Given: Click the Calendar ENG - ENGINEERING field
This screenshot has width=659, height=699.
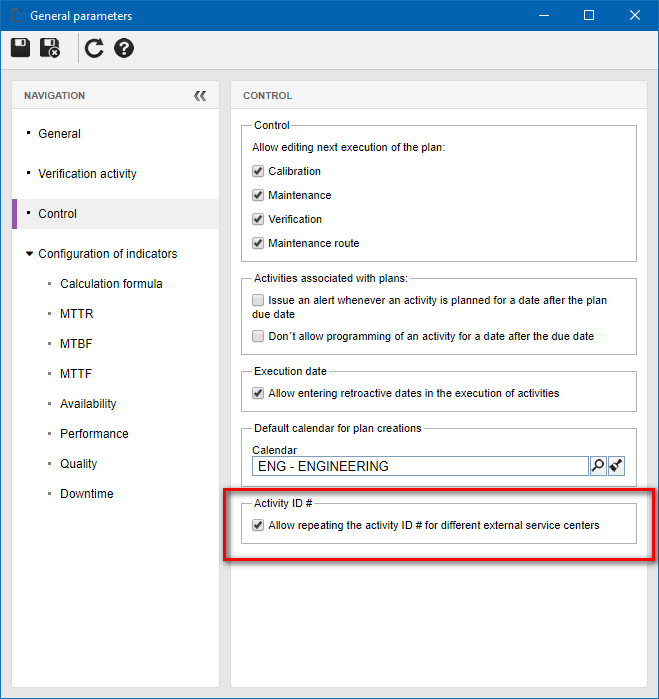Looking at the screenshot, I should pos(420,466).
